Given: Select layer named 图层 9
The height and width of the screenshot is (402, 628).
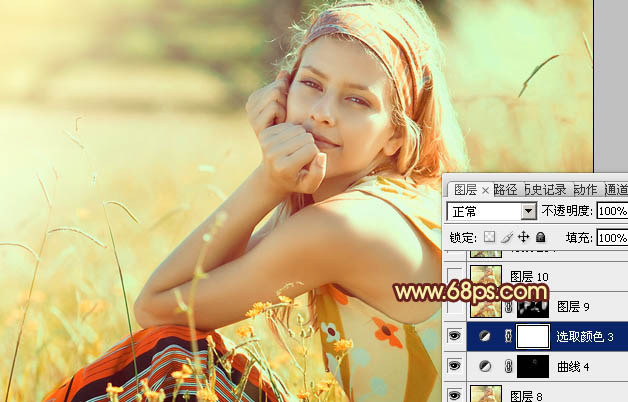Looking at the screenshot, I should (x=573, y=307).
